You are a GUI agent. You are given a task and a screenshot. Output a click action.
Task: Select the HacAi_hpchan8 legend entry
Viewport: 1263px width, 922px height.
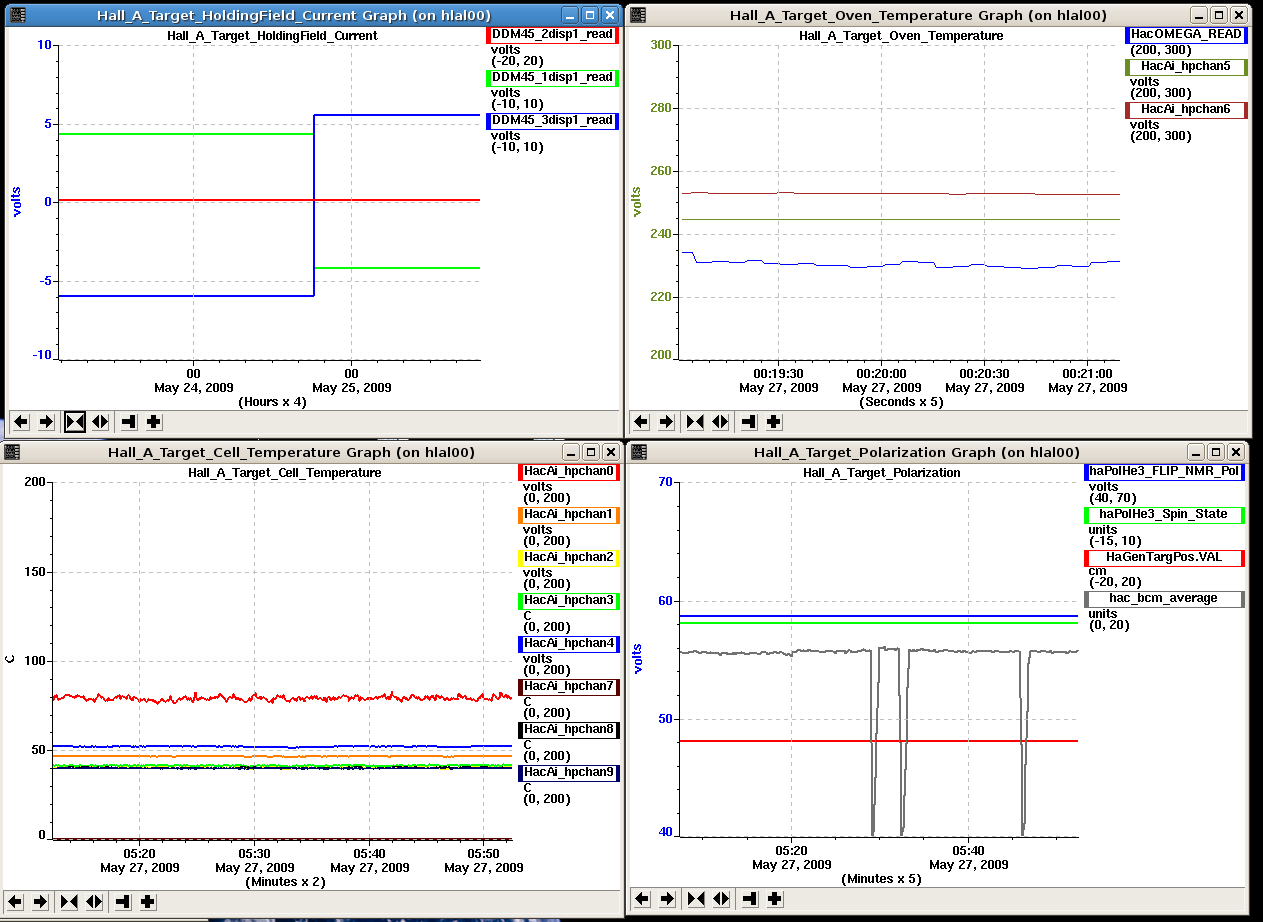568,730
